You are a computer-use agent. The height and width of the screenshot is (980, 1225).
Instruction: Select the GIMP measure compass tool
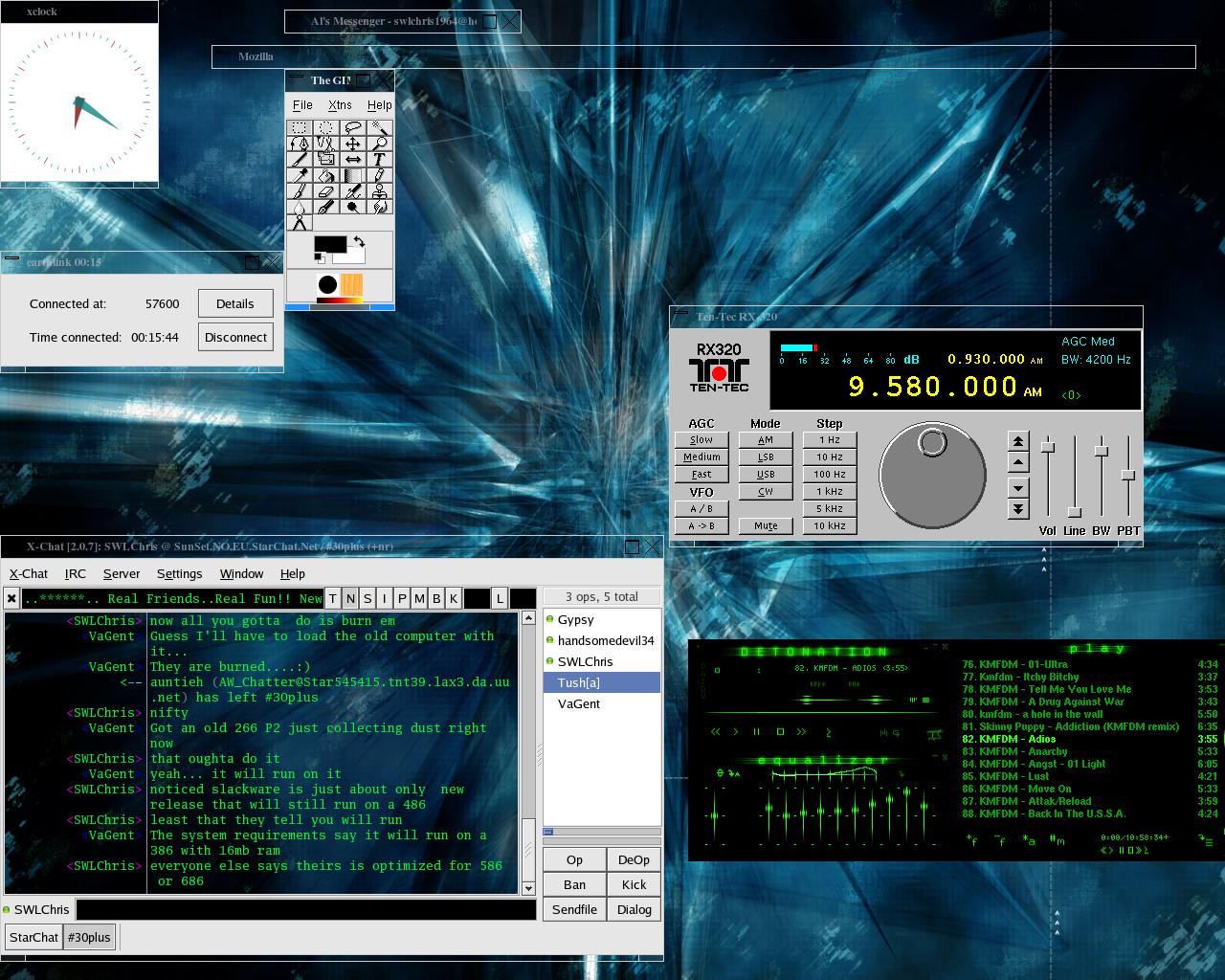pos(300,222)
